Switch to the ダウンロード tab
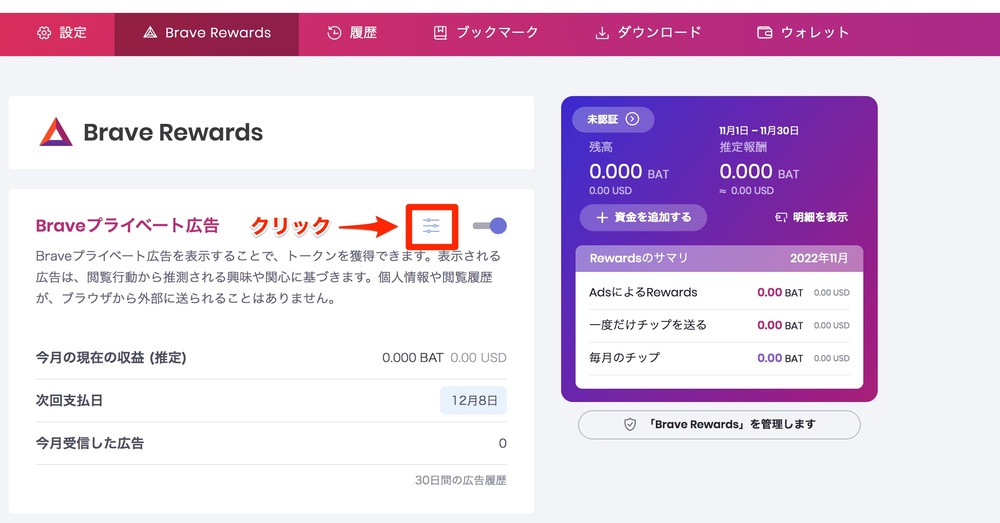 pyautogui.click(x=648, y=33)
